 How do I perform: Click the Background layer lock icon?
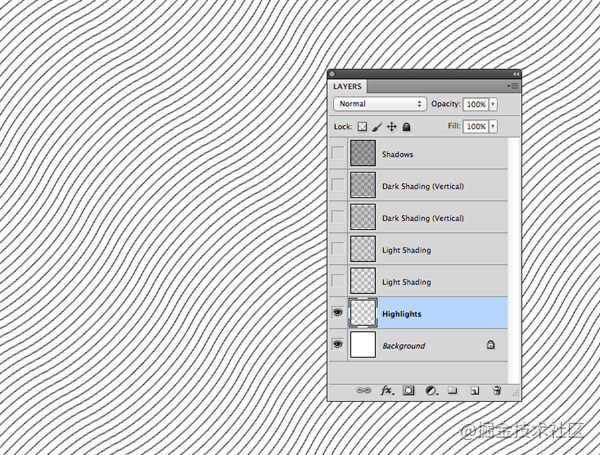click(x=491, y=345)
